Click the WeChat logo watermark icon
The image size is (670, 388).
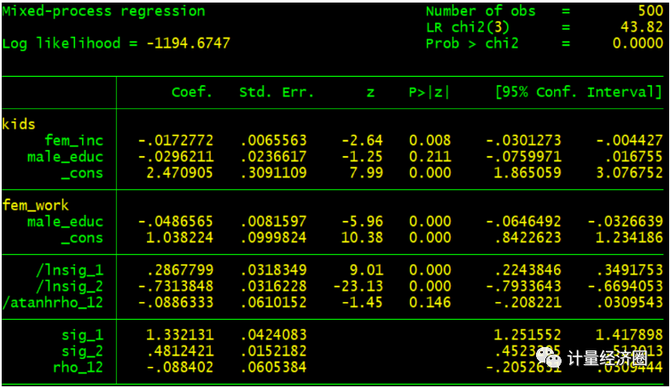pos(549,357)
